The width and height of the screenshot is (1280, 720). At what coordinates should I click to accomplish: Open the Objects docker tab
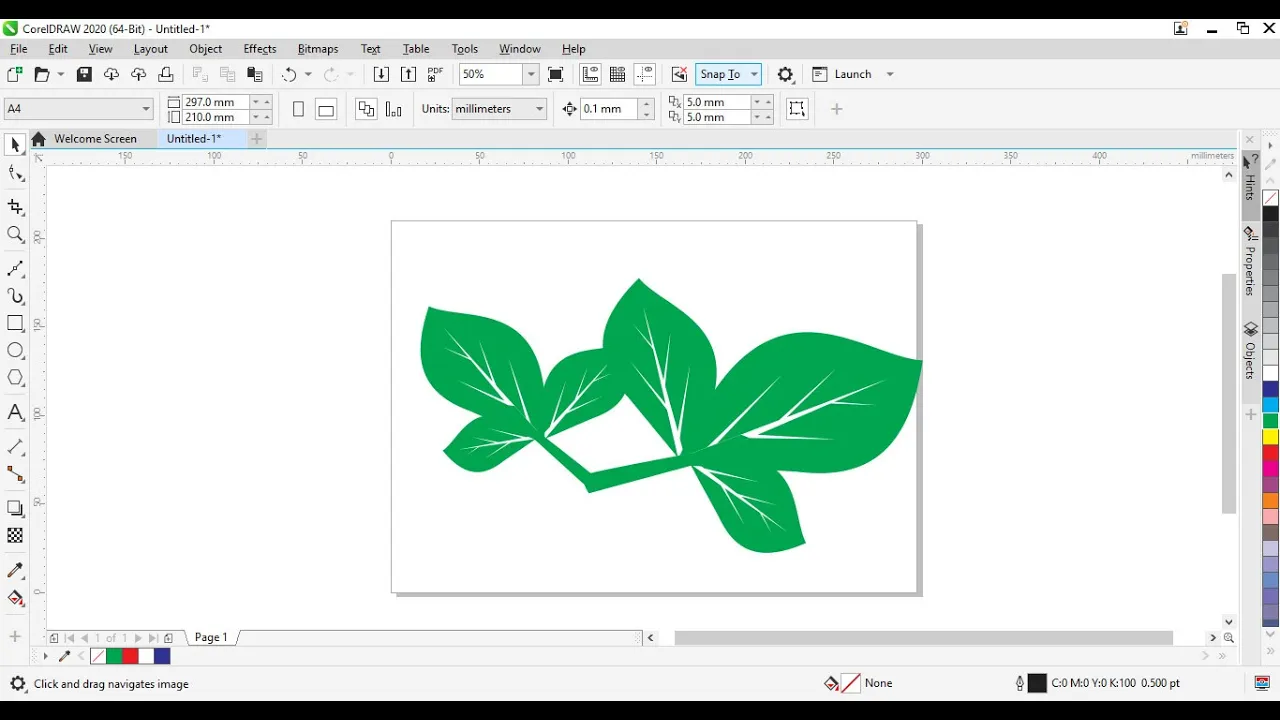click(x=1250, y=351)
